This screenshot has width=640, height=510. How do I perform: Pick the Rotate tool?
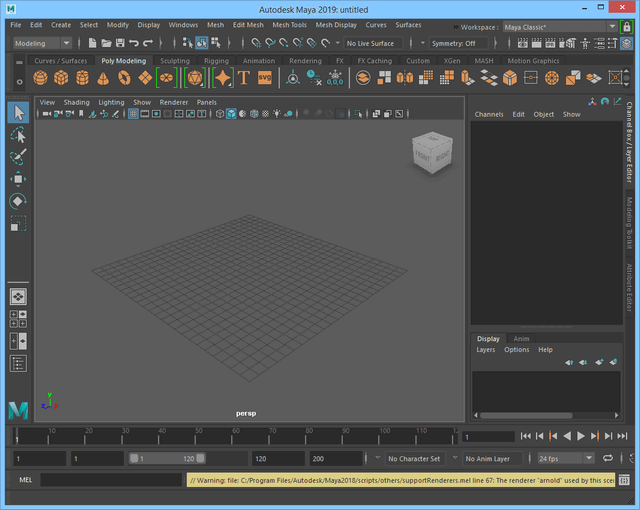tap(18, 201)
